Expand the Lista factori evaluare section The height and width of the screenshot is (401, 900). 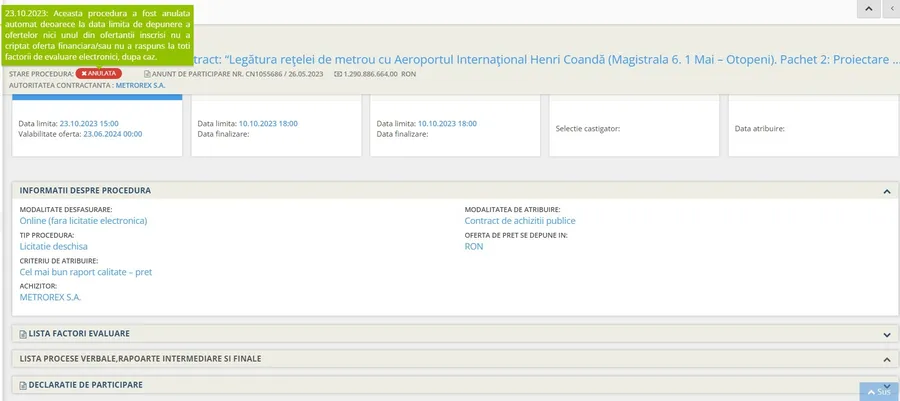[886, 334]
